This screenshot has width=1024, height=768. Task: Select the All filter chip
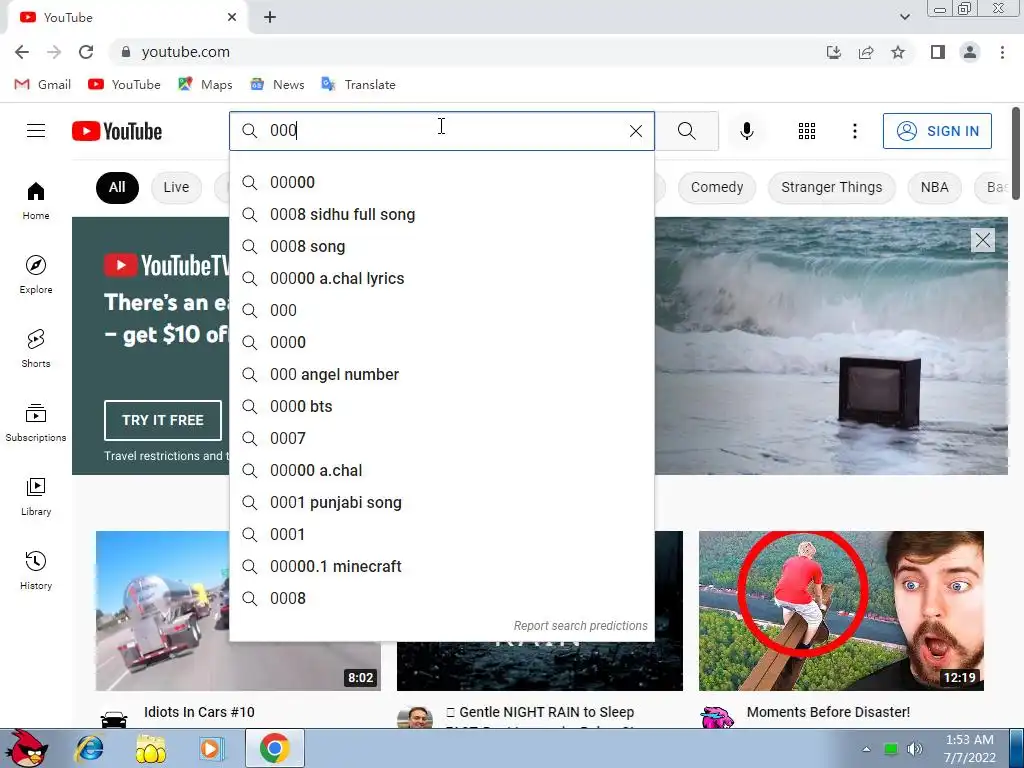pyautogui.click(x=117, y=187)
